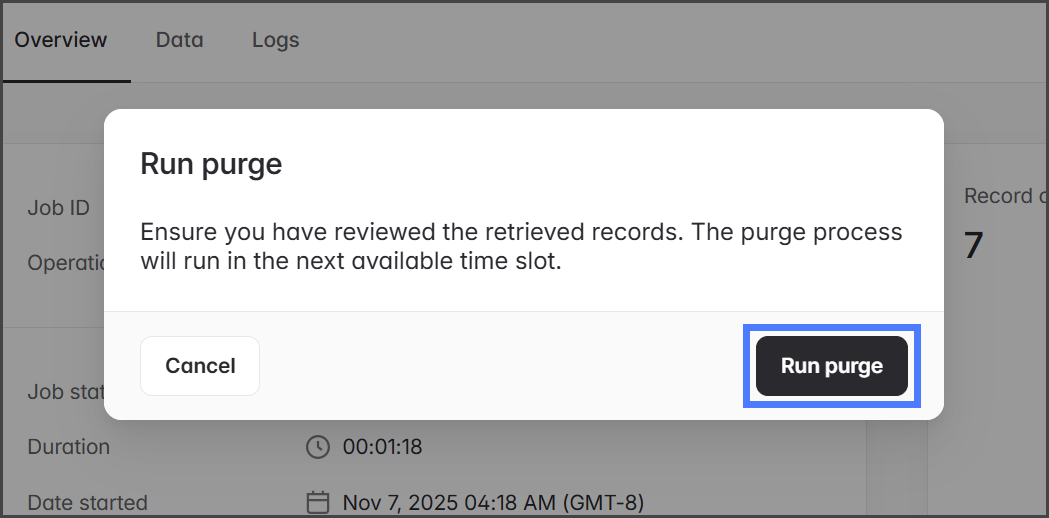This screenshot has width=1049, height=518.
Task: Cancel the purge dialog
Action: 200,366
